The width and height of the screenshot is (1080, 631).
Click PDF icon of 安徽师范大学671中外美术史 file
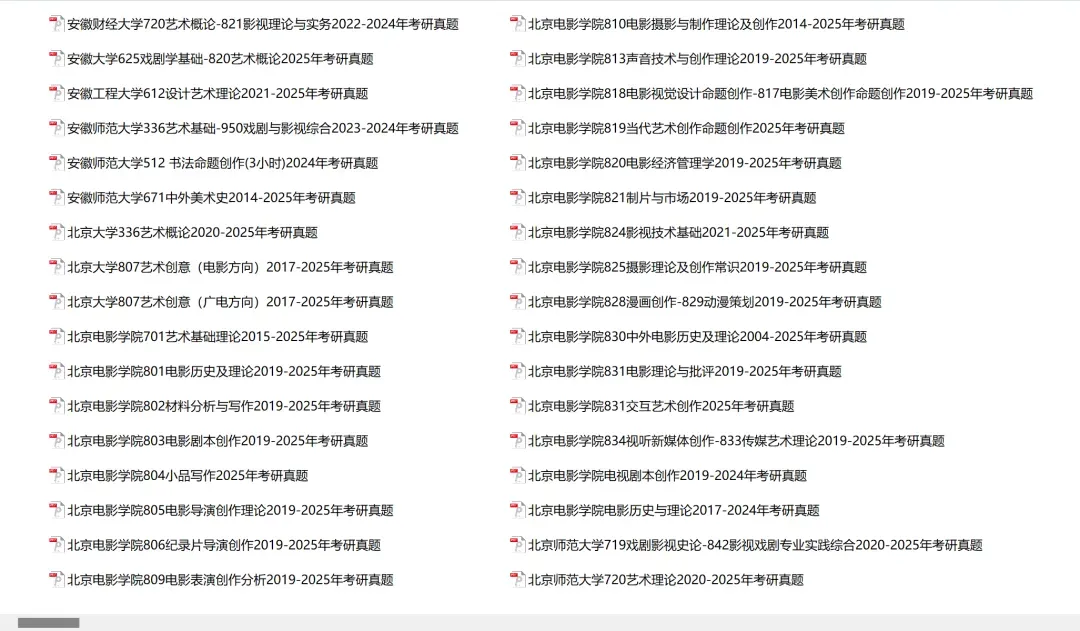(56, 197)
